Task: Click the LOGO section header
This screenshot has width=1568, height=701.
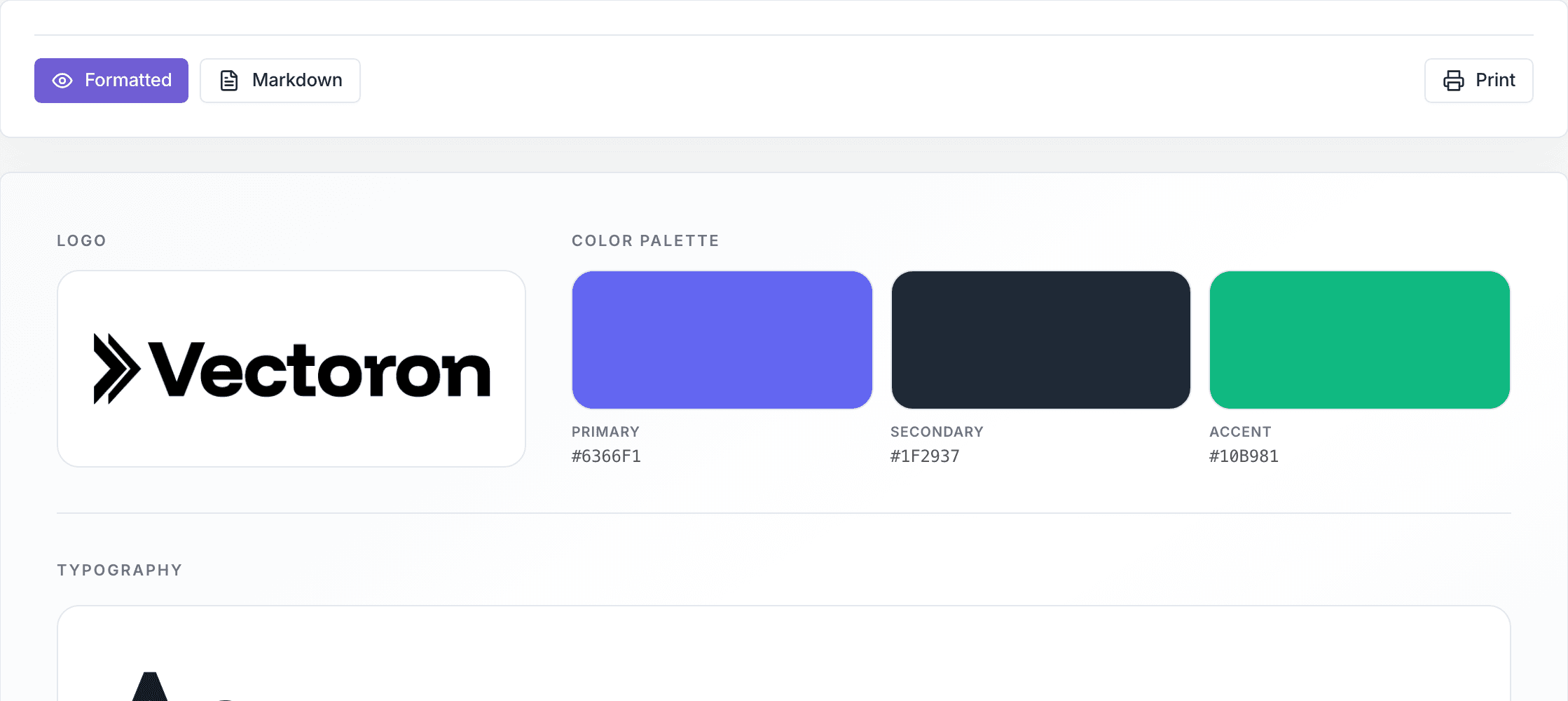Action: (x=81, y=240)
